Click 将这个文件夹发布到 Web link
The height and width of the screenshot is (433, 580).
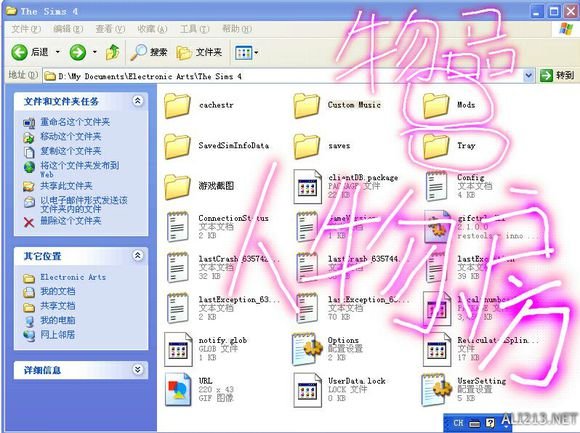80,169
